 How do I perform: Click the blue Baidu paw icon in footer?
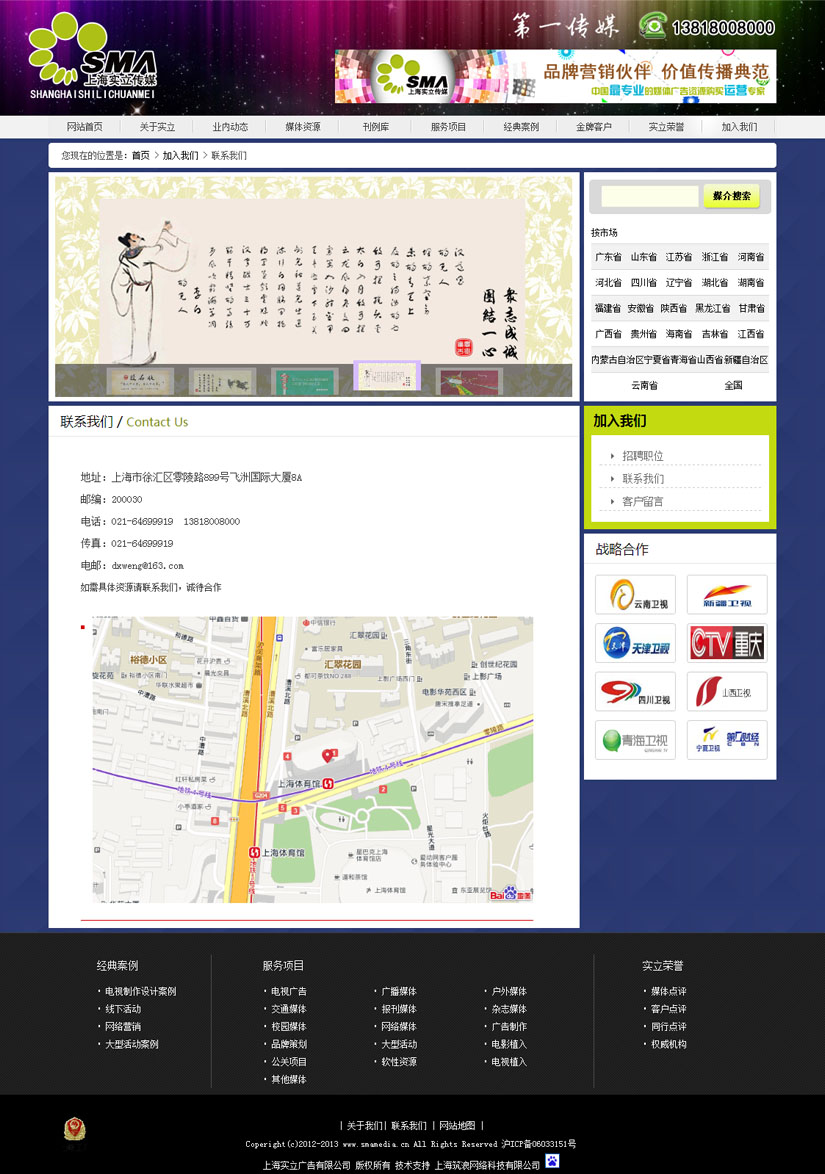(552, 1161)
